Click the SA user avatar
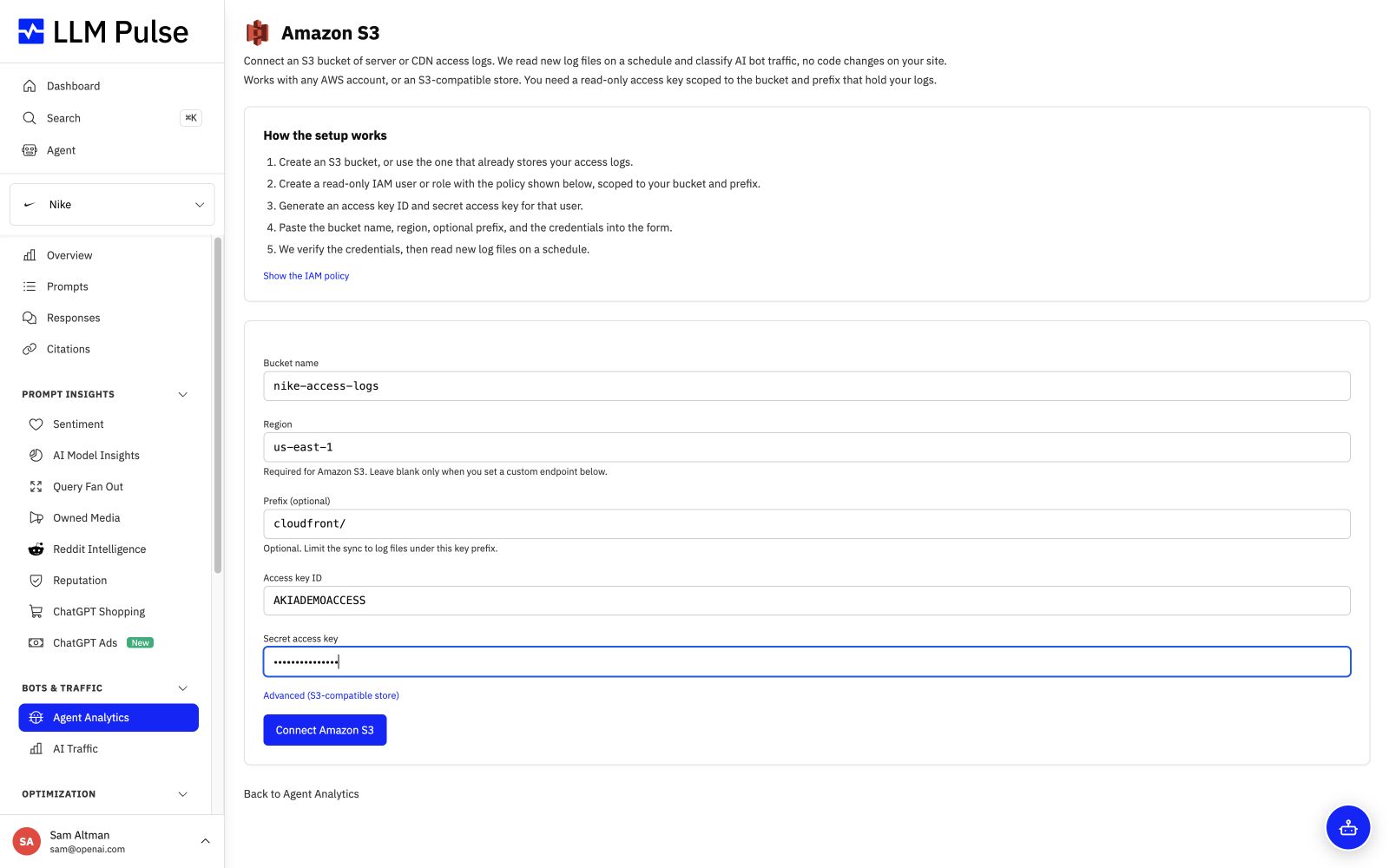 [x=27, y=841]
